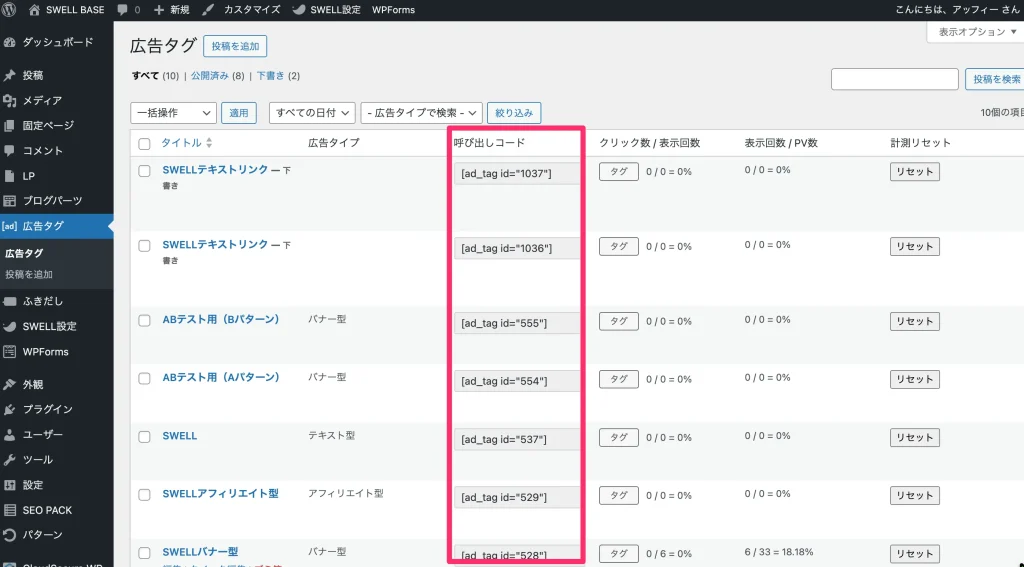Screen dimensions: 1024x567
Task: Select checkbox for ABテスト用（Aパターン）
Action: (x=144, y=378)
